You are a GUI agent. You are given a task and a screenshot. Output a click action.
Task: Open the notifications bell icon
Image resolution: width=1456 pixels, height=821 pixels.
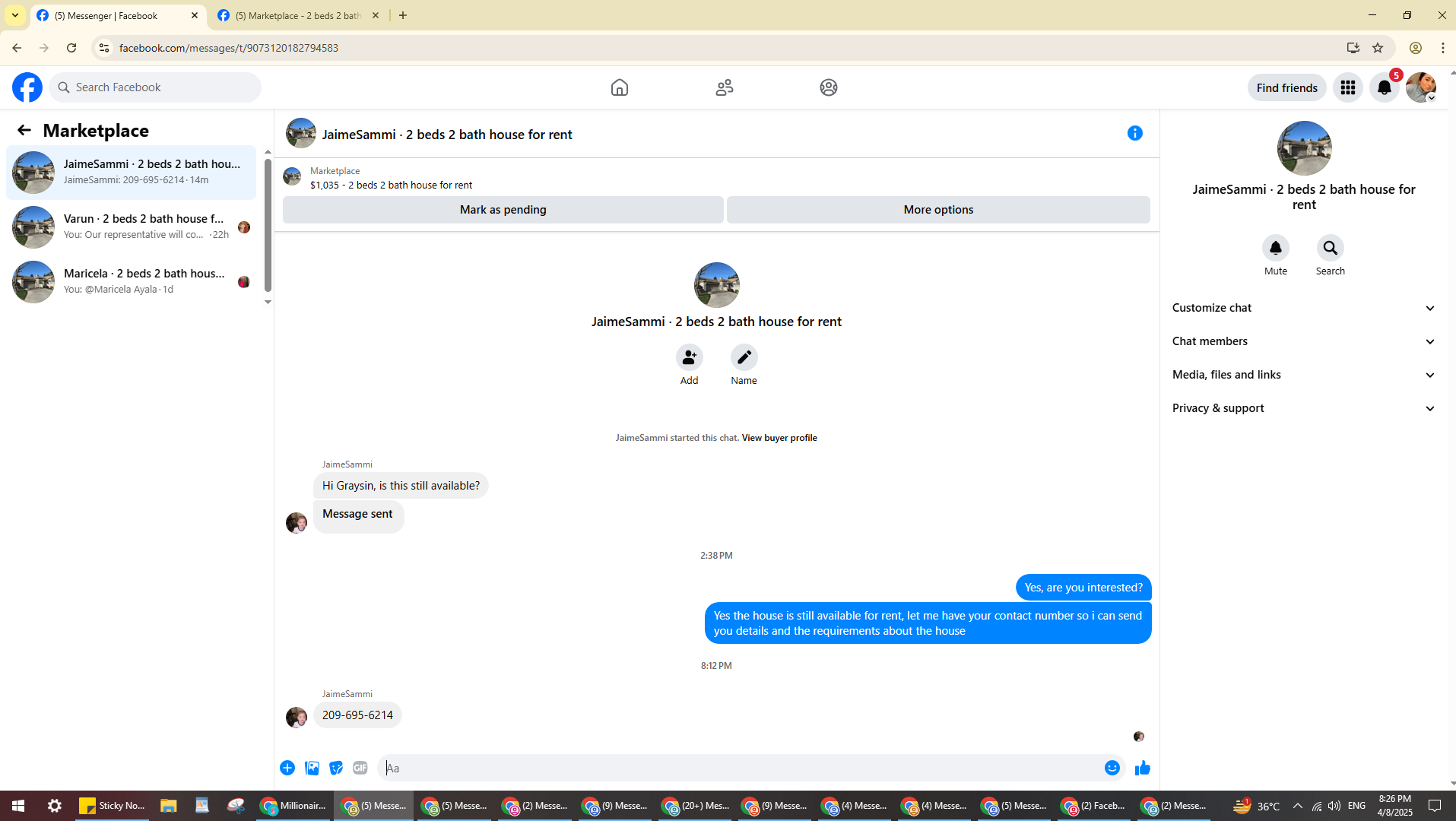1384,87
